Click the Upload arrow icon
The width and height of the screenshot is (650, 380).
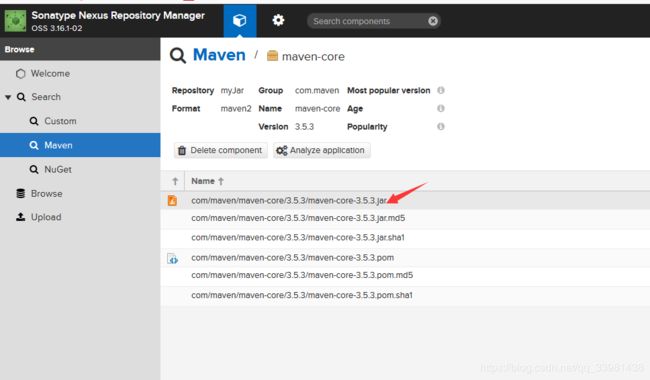(x=20, y=217)
